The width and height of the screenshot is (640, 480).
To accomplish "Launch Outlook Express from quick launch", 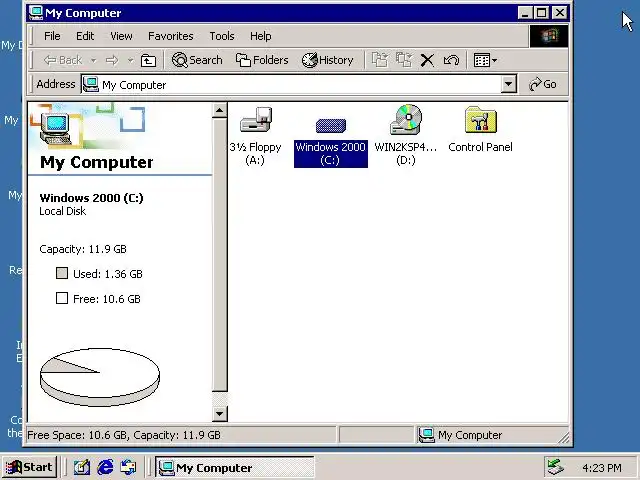I will 129,467.
